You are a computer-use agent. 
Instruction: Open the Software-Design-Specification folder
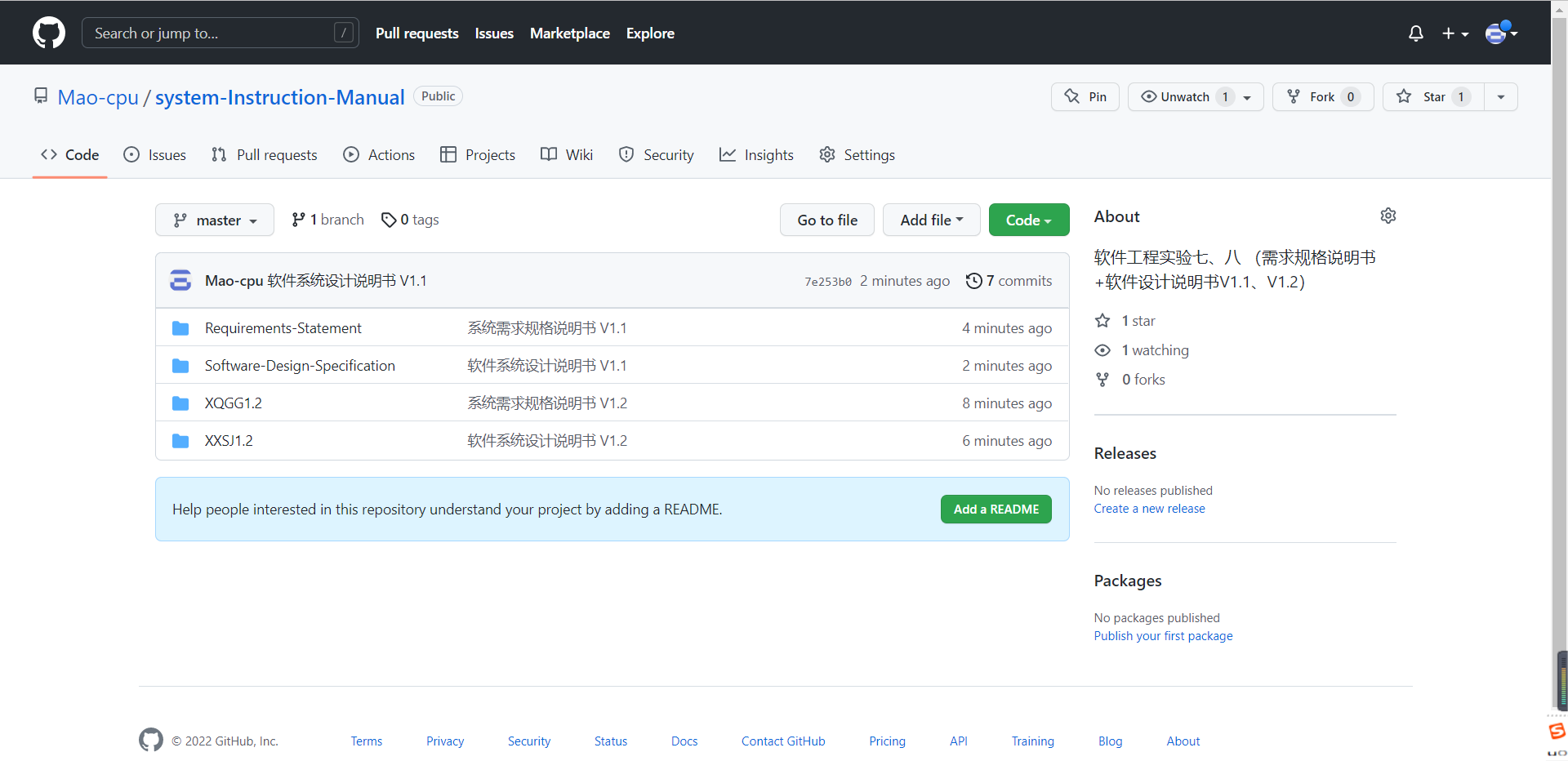click(300, 366)
